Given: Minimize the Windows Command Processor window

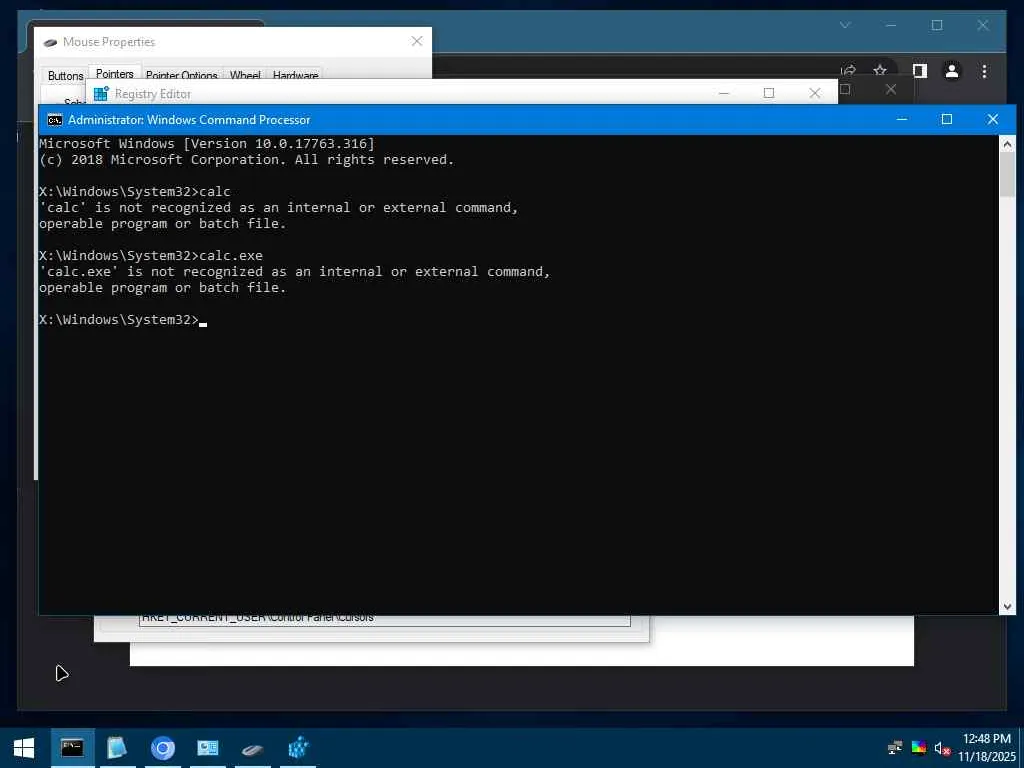Looking at the screenshot, I should tap(902, 119).
